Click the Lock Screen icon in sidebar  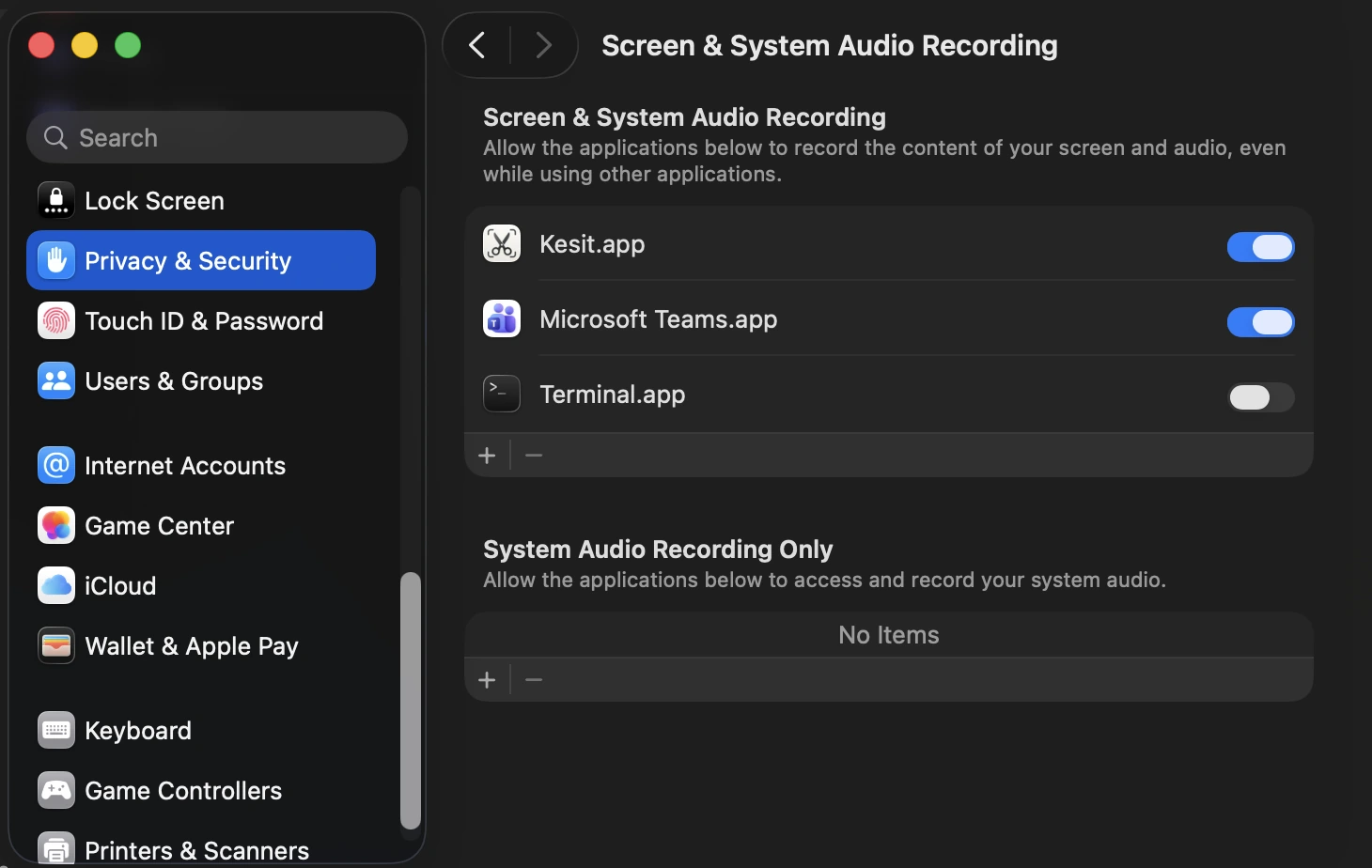click(x=56, y=200)
